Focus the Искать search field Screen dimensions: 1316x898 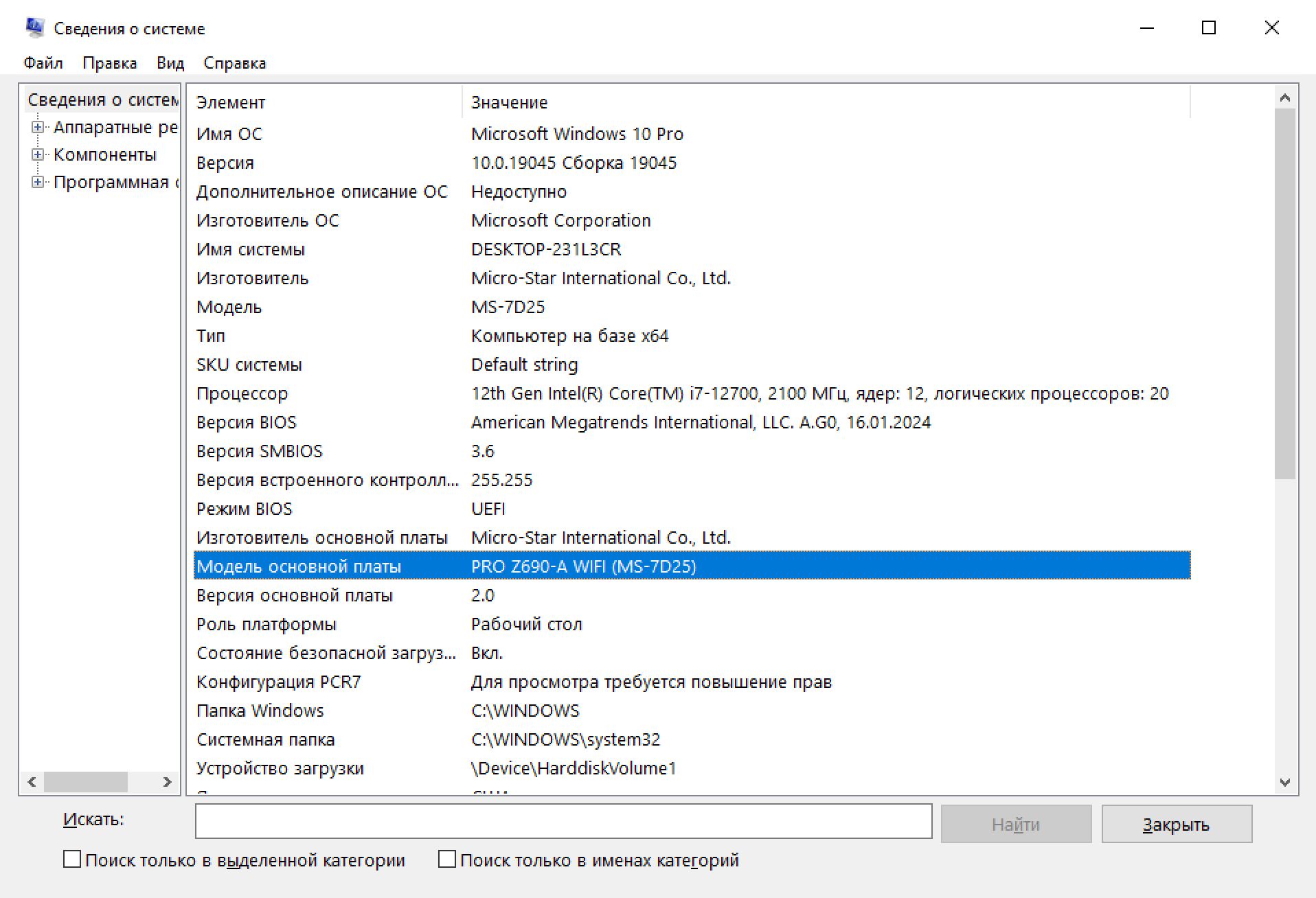tap(563, 821)
